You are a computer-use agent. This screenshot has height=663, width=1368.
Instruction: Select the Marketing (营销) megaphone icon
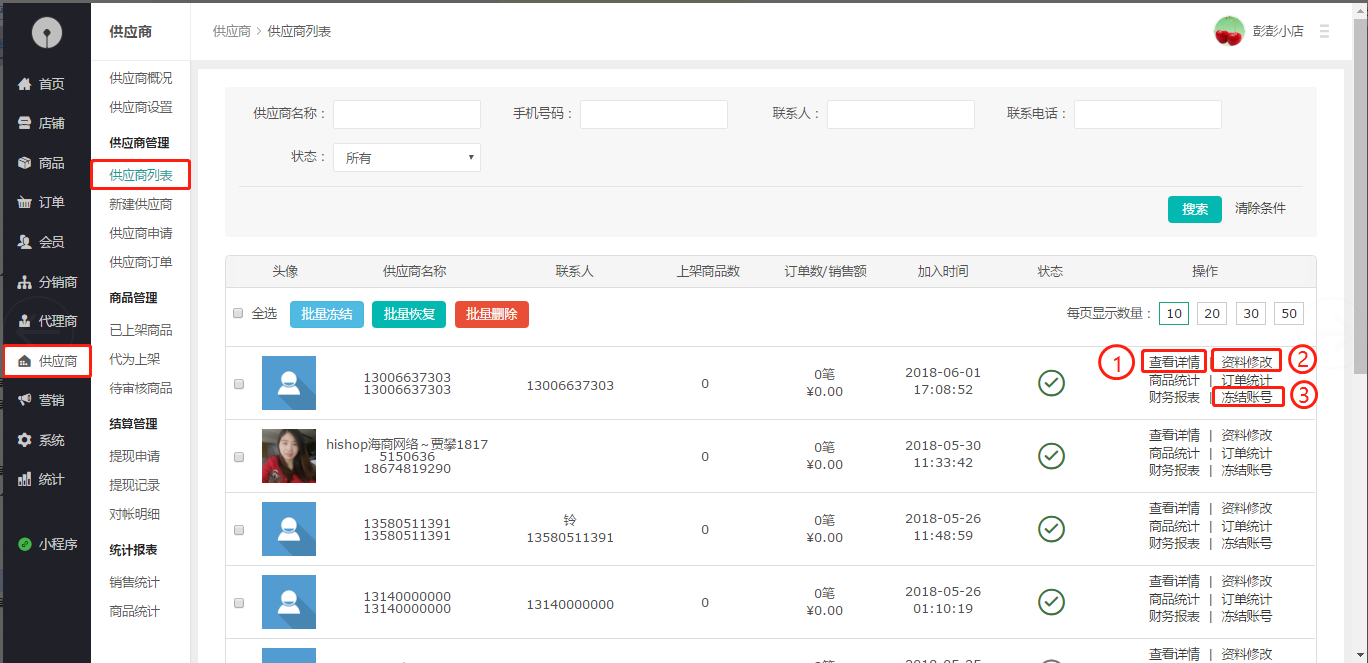coord(25,400)
